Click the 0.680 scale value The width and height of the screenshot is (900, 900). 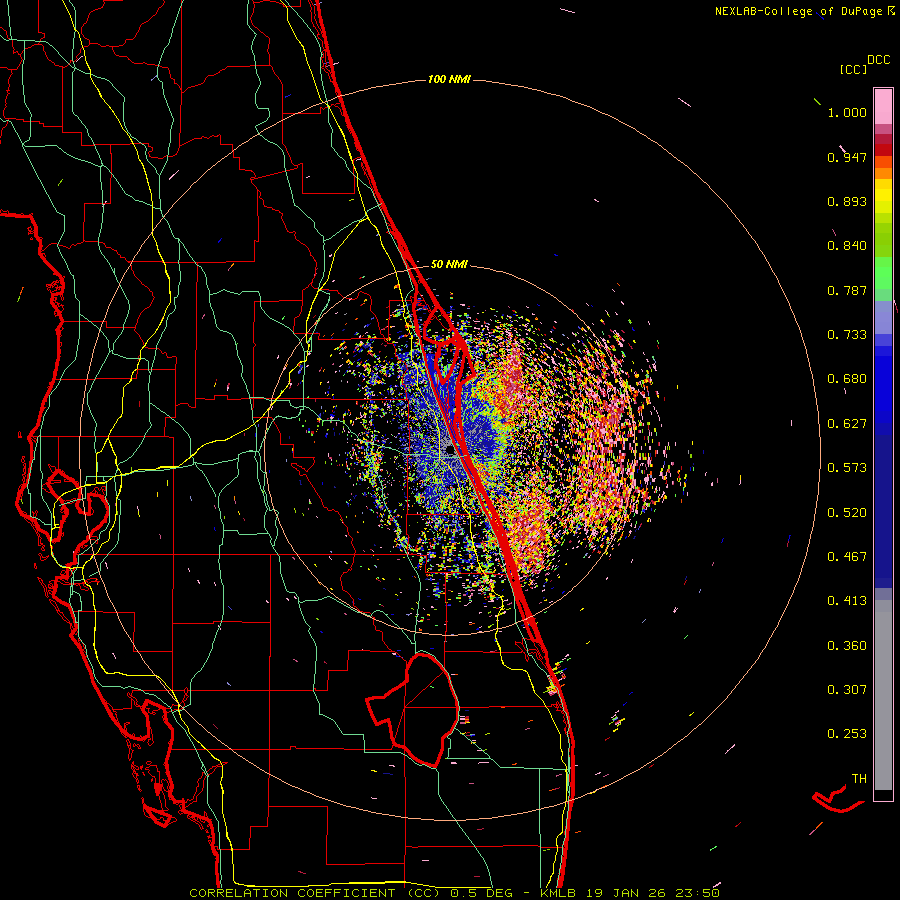847,379
